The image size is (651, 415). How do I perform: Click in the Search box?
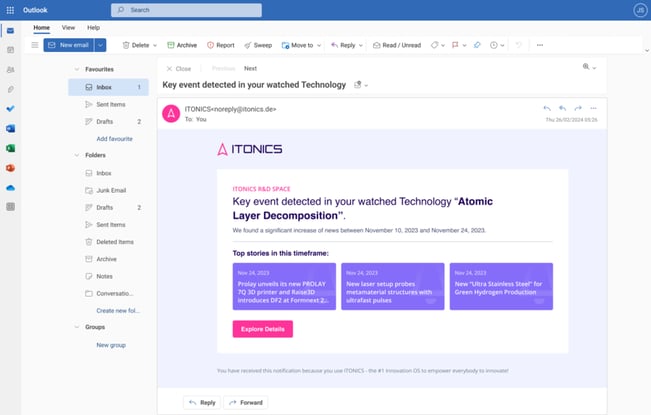pyautogui.click(x=186, y=10)
